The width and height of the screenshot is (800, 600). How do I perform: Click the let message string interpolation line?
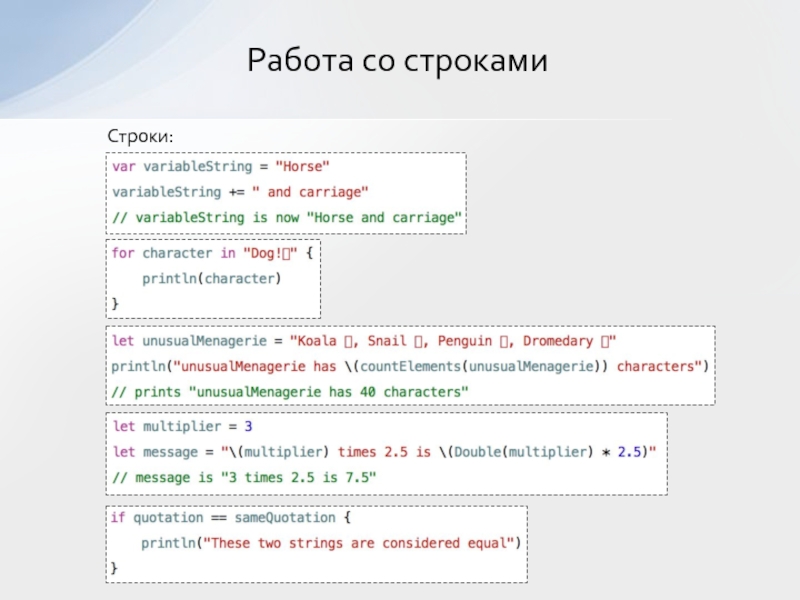click(x=385, y=452)
